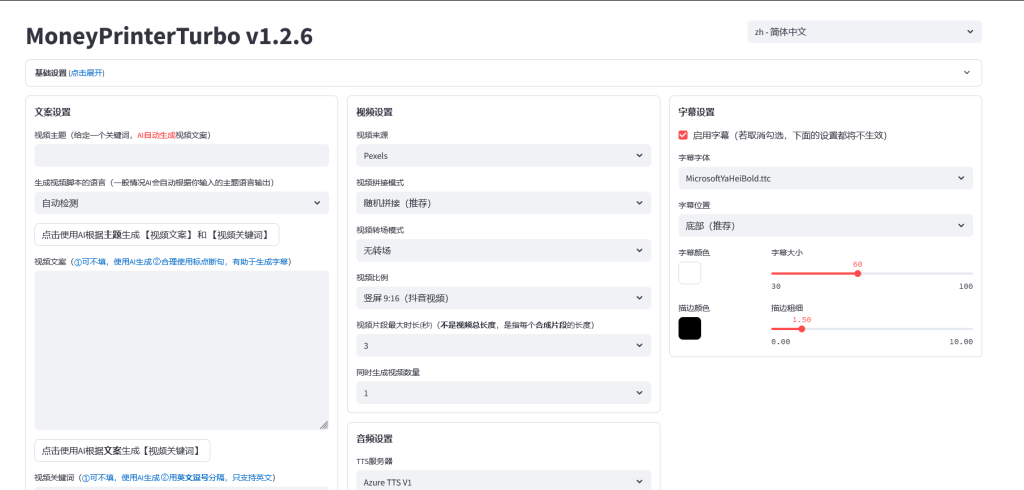Viewport: 1024px width, 490px height.
Task: Click the white 字幕颜色 color swatch
Action: coord(690,273)
